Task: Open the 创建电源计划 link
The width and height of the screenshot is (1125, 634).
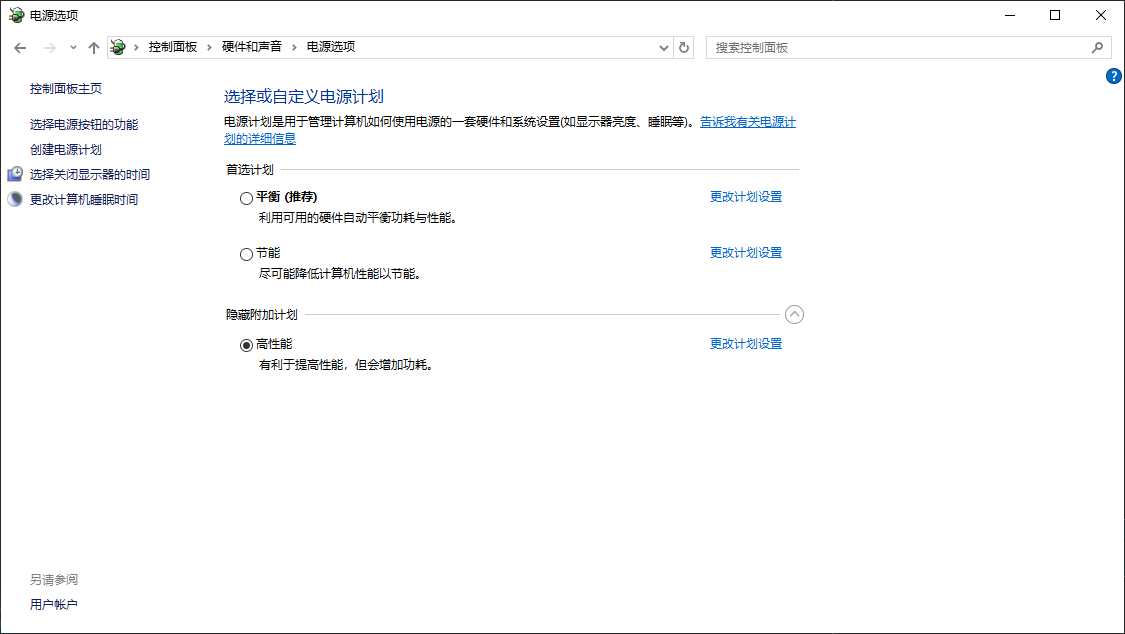Action: point(66,149)
